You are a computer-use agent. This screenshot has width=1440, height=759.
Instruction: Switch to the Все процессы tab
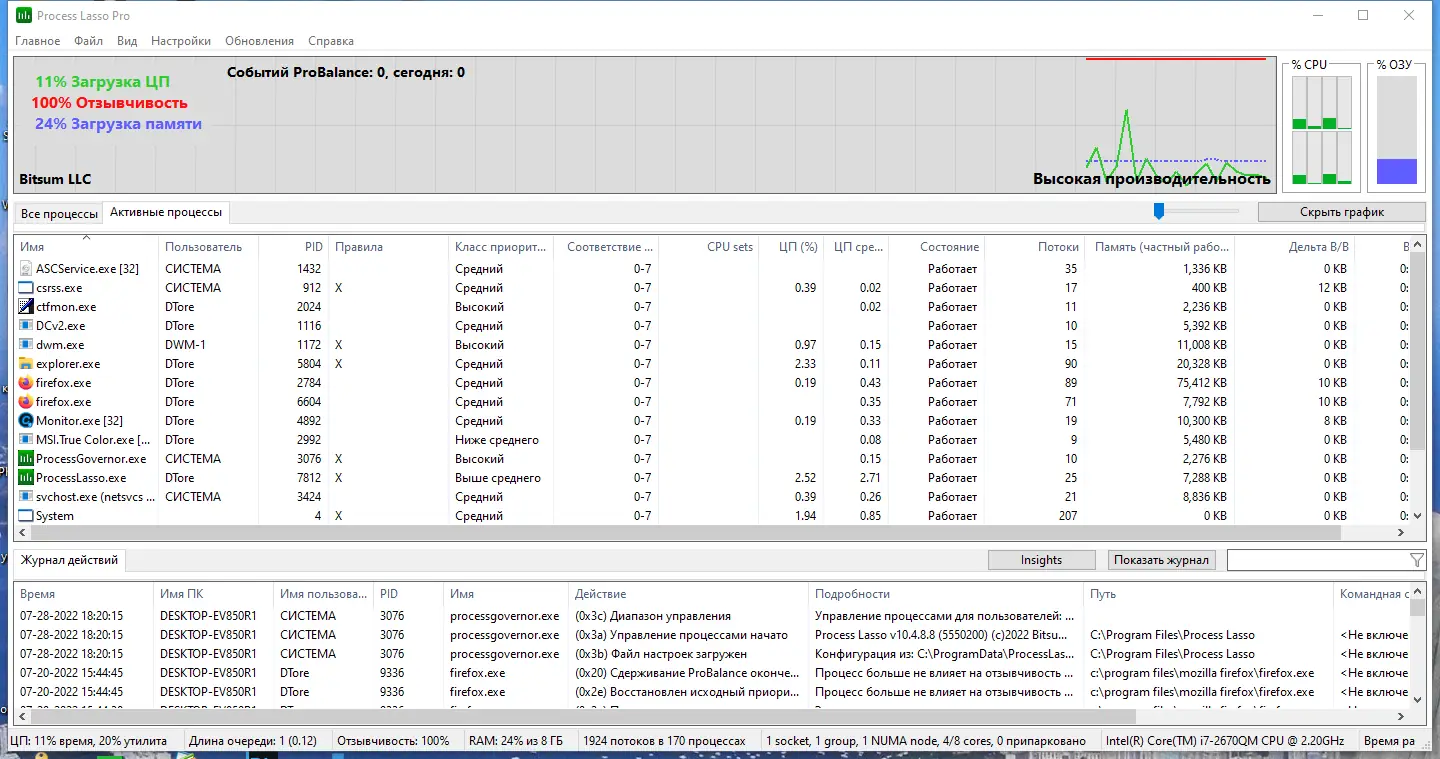tap(59, 214)
